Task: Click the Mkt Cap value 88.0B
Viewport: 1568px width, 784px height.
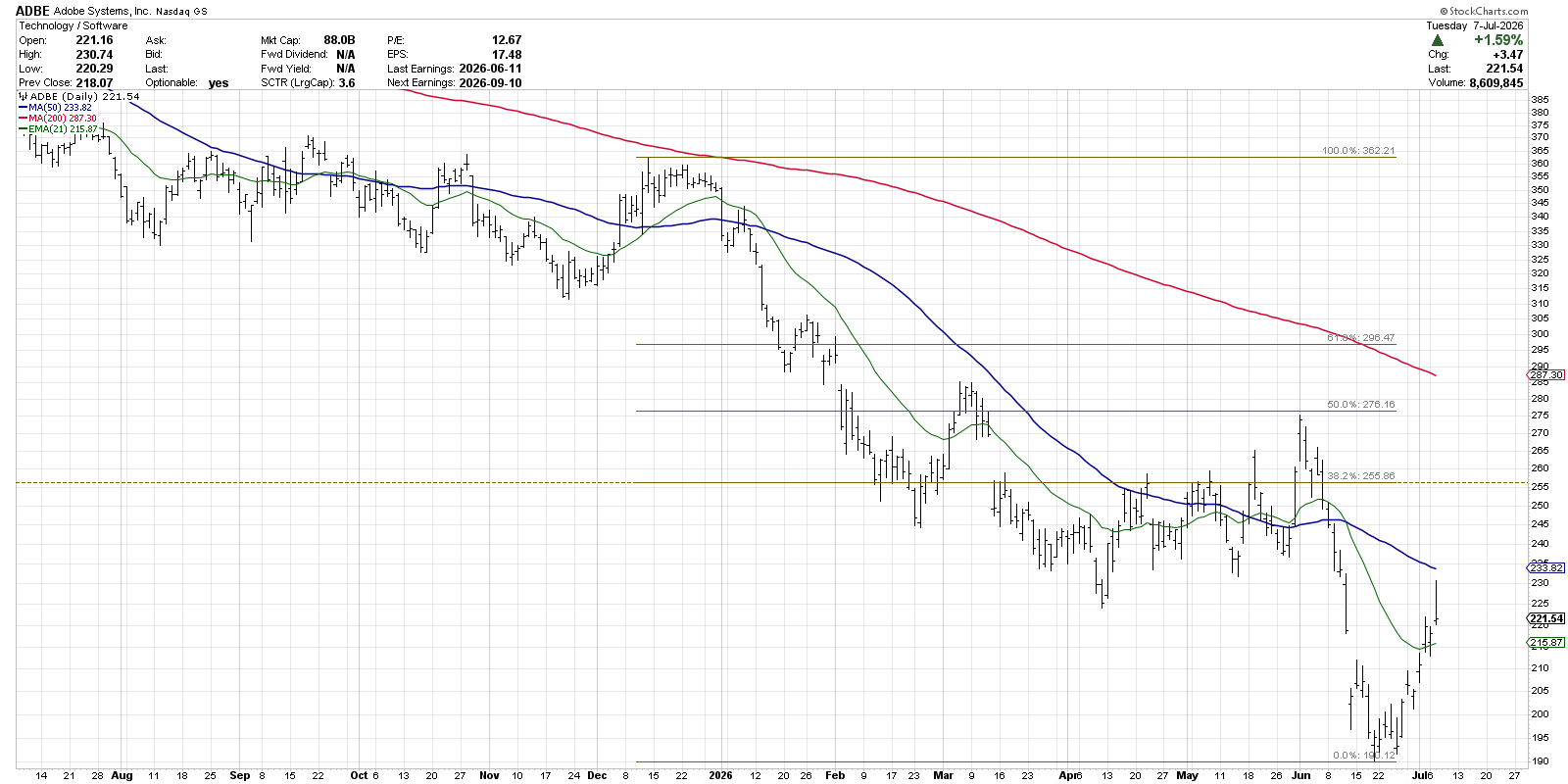Action: [x=339, y=40]
